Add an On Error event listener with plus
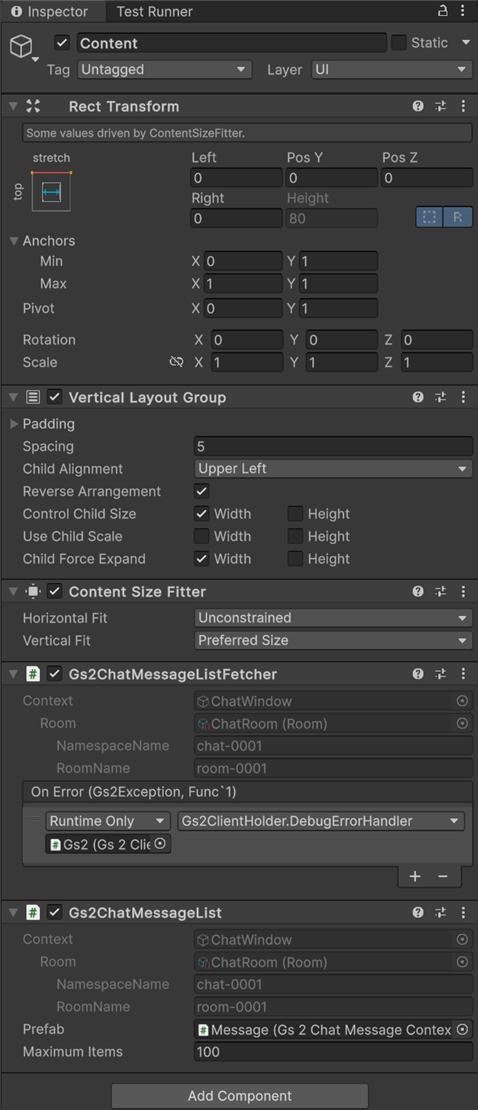This screenshot has height=1110, width=478. point(415,876)
